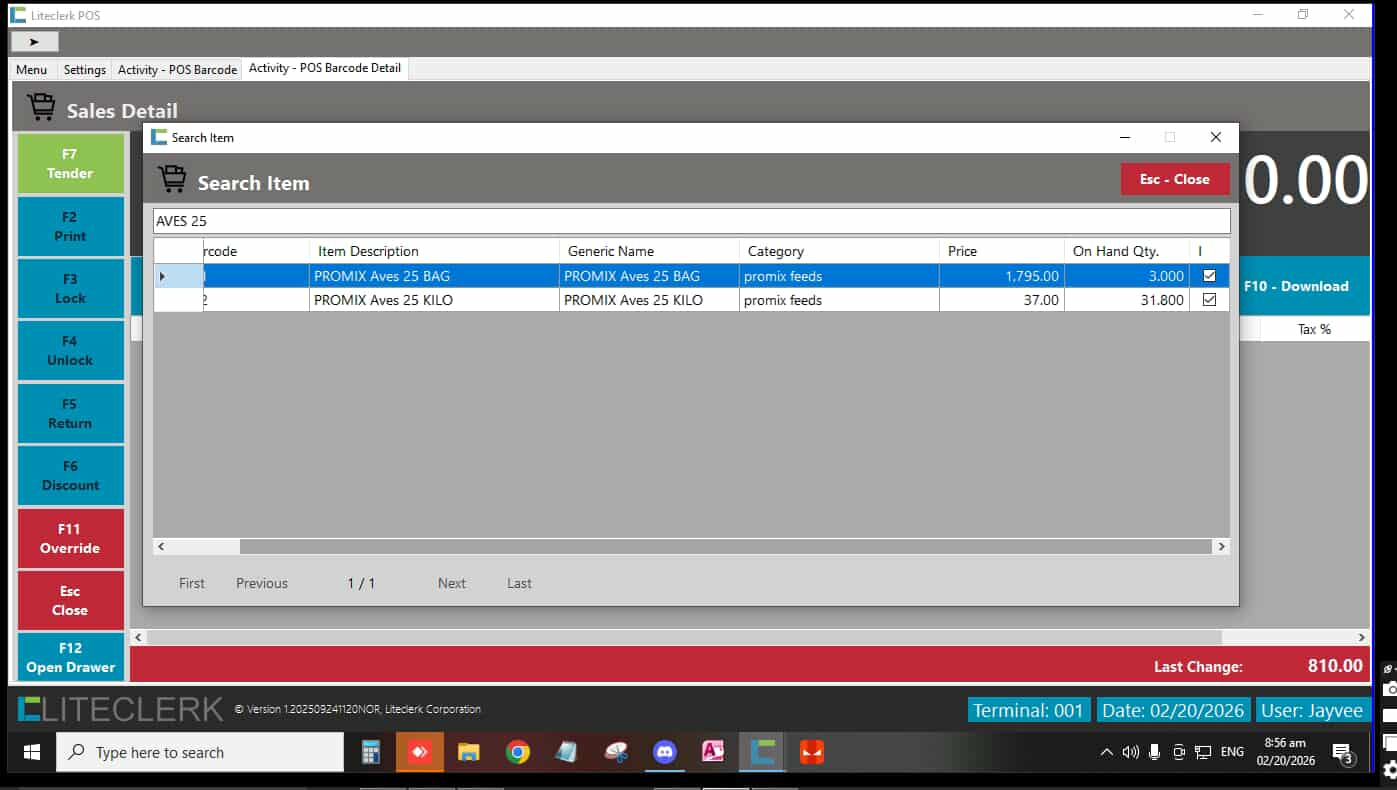The width and height of the screenshot is (1397, 790).
Task: Click the search box containing AVES 25
Action: (x=690, y=221)
